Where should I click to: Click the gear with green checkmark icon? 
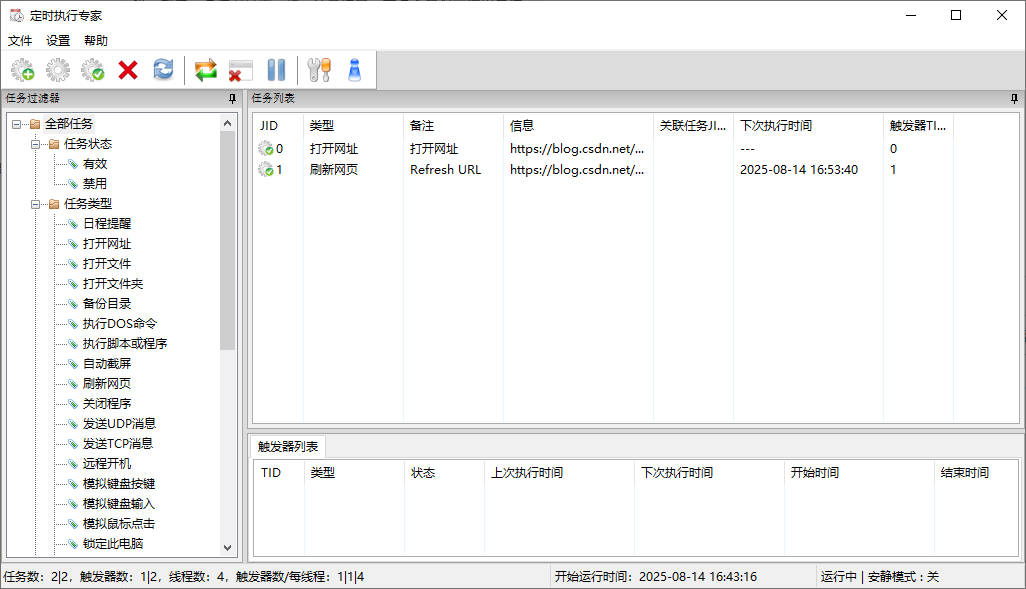pyautogui.click(x=92, y=69)
